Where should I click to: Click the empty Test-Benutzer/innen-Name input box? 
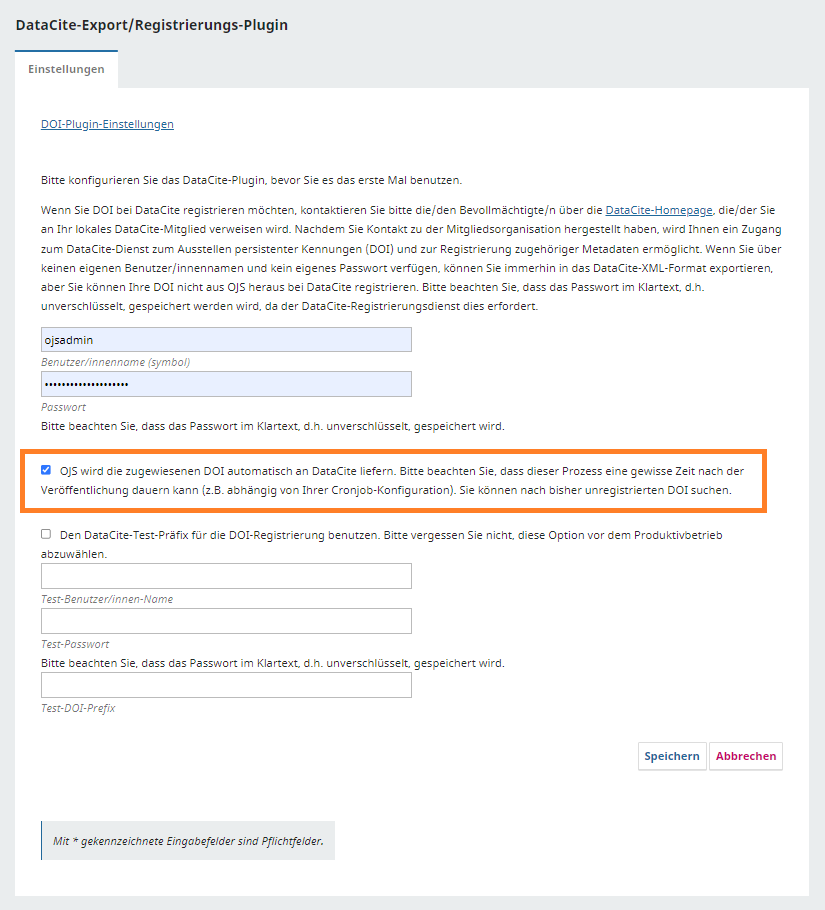(x=226, y=576)
